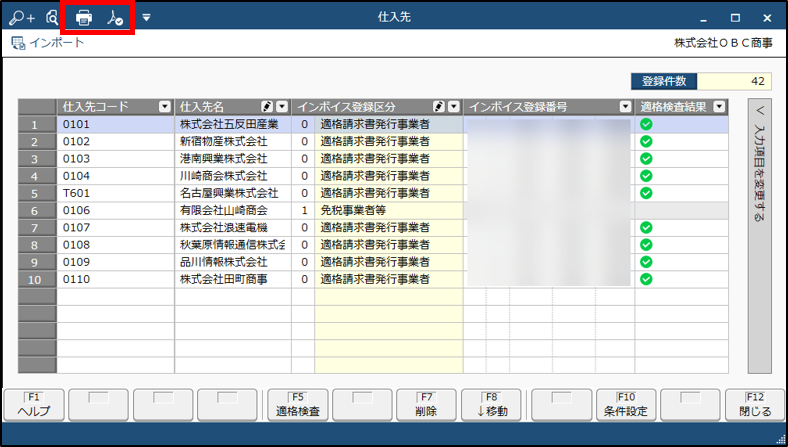Image resolution: width=788 pixels, height=447 pixels.
Task: Click supplier name 品川情報株式会社
Action: pos(224,262)
